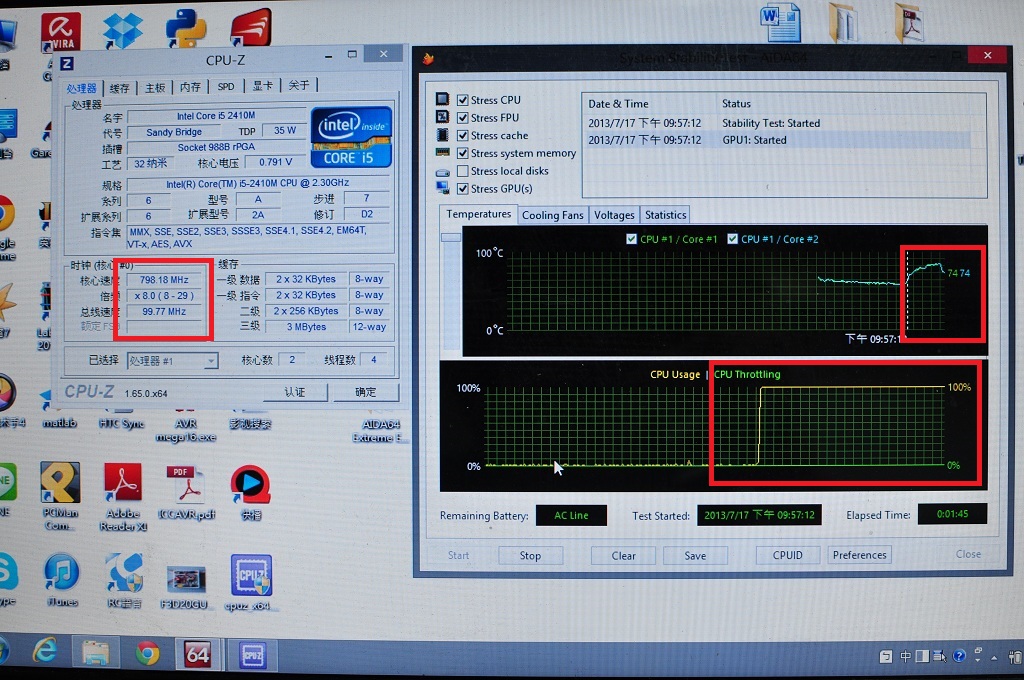
Task: Launch the cpuz_x64 desktop shortcut
Action: (x=251, y=581)
